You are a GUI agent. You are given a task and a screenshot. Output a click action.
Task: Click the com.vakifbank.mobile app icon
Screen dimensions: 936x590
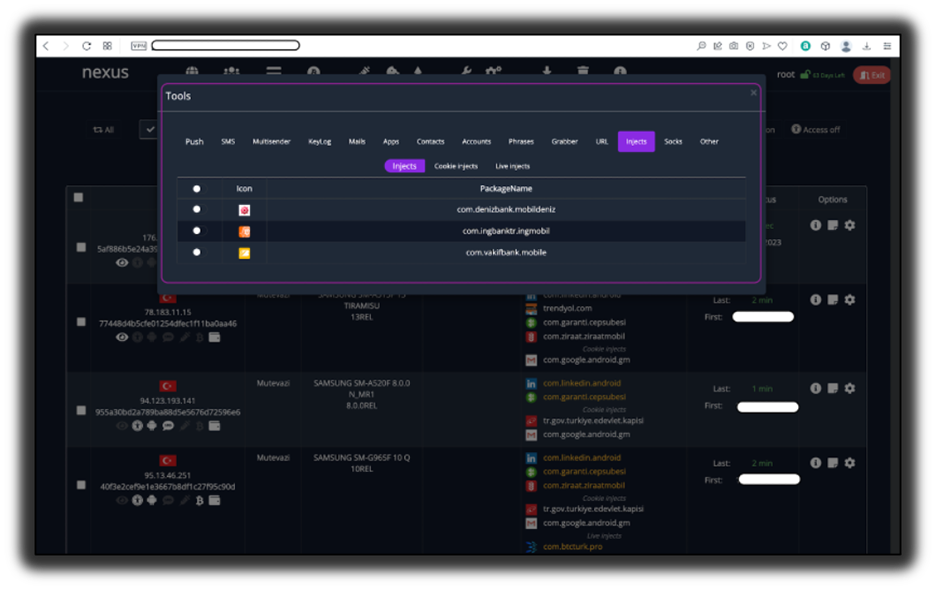coord(244,253)
